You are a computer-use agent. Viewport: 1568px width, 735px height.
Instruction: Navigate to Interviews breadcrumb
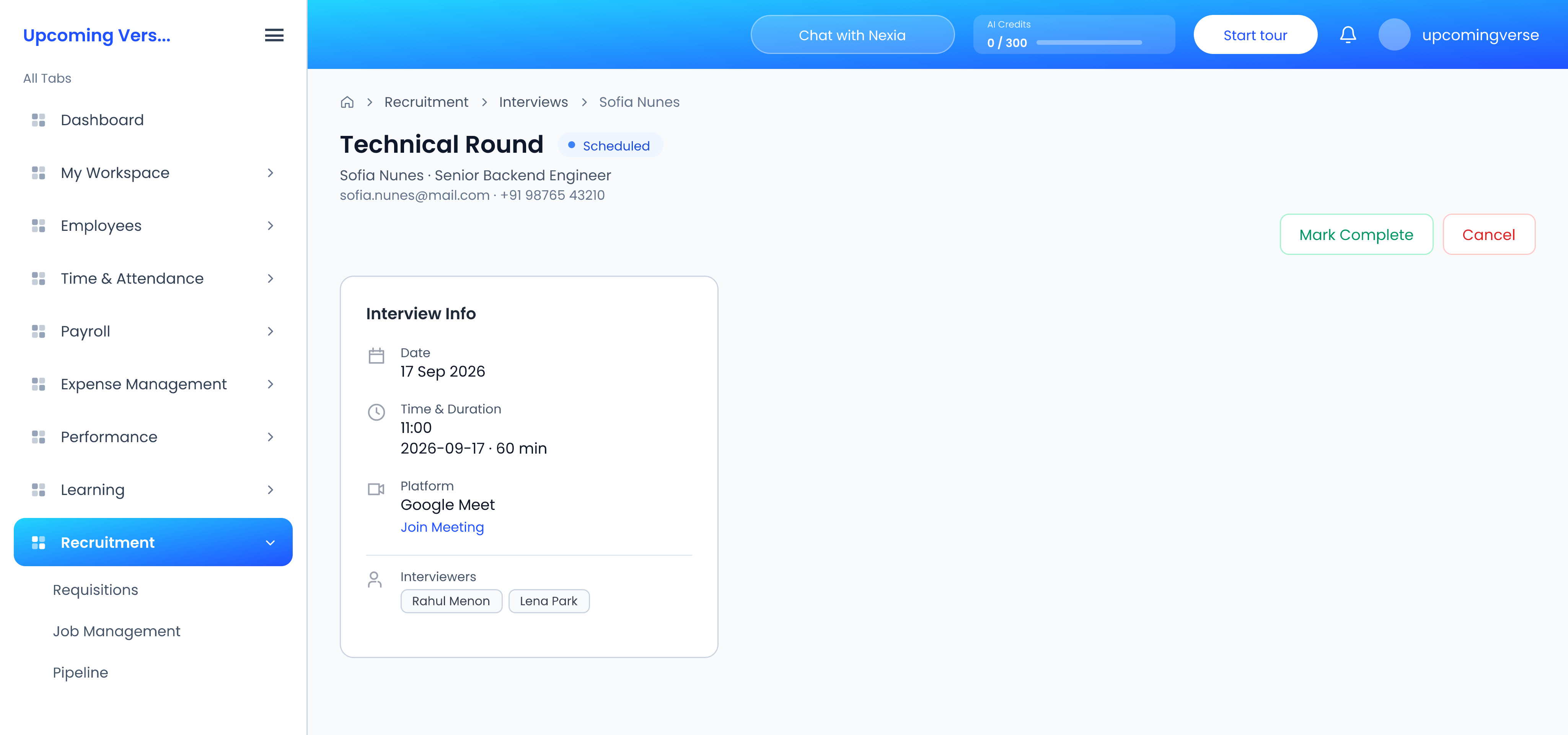pyautogui.click(x=533, y=102)
